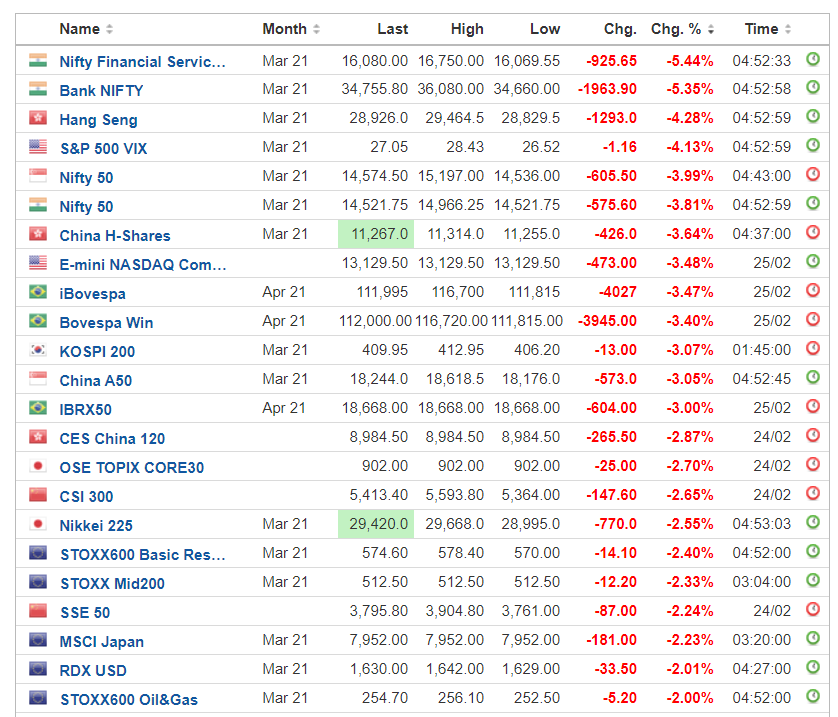Open the Hang Seng link
Screen dimensions: 838x717
click(98, 120)
